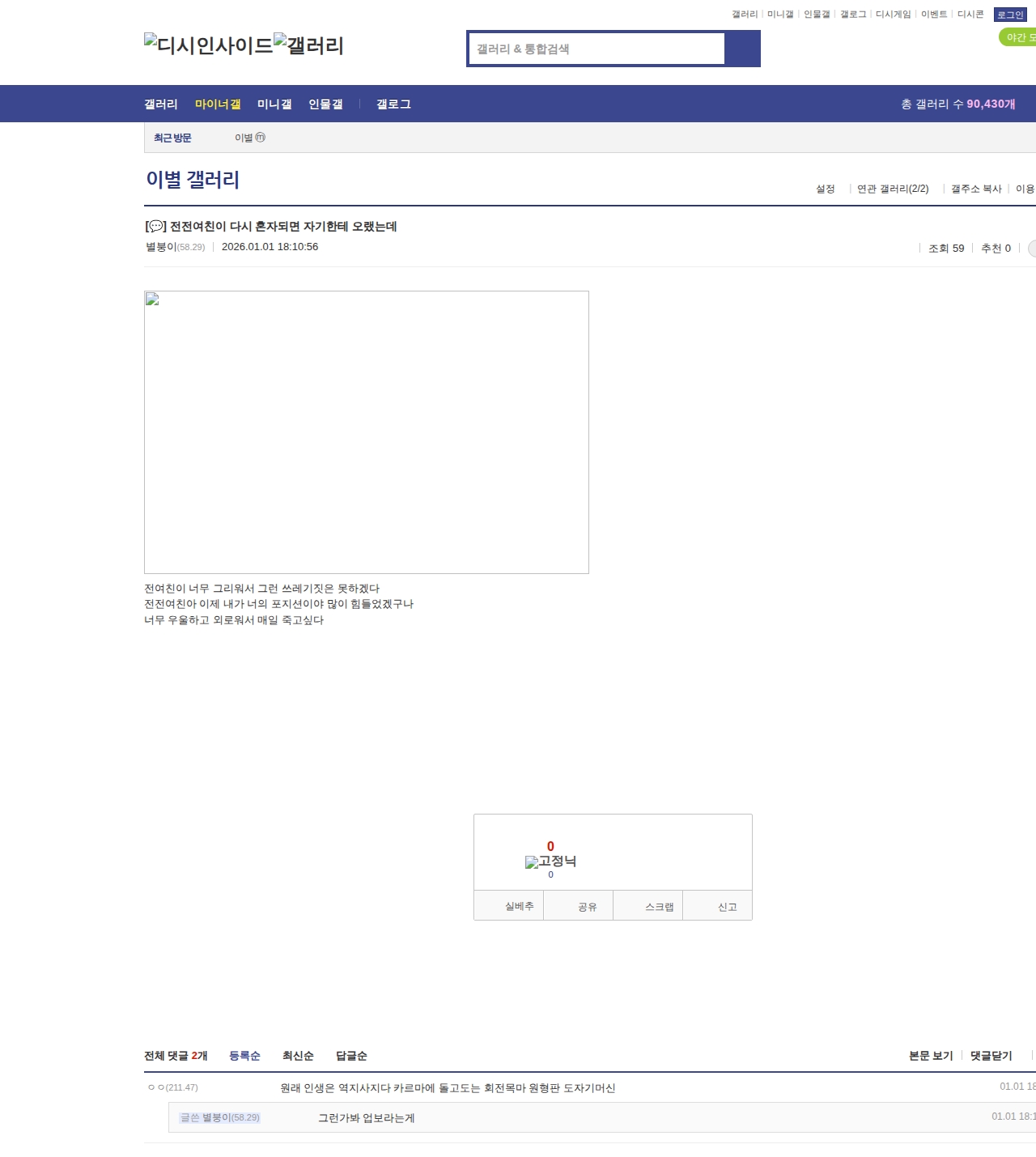
Task: Click the 디시인사이드 logo image
Action: 209,45
